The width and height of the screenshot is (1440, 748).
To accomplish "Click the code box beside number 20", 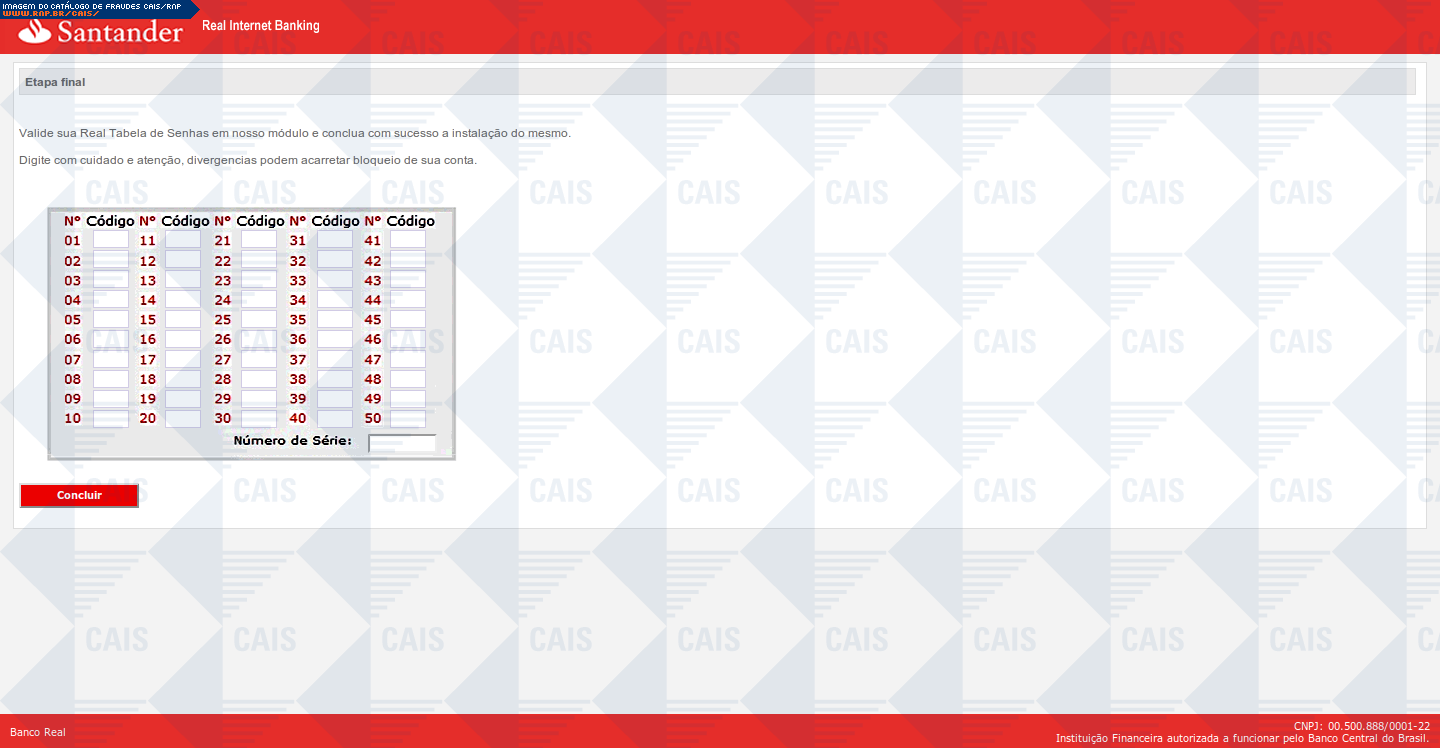I will coord(183,419).
